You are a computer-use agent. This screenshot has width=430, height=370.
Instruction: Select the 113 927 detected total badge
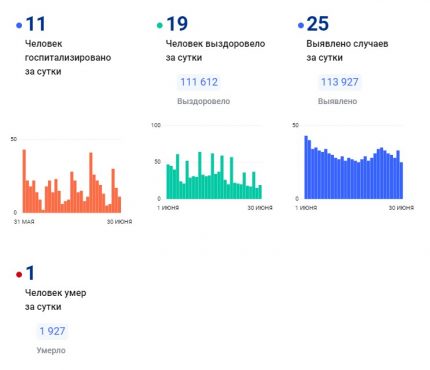pos(340,82)
